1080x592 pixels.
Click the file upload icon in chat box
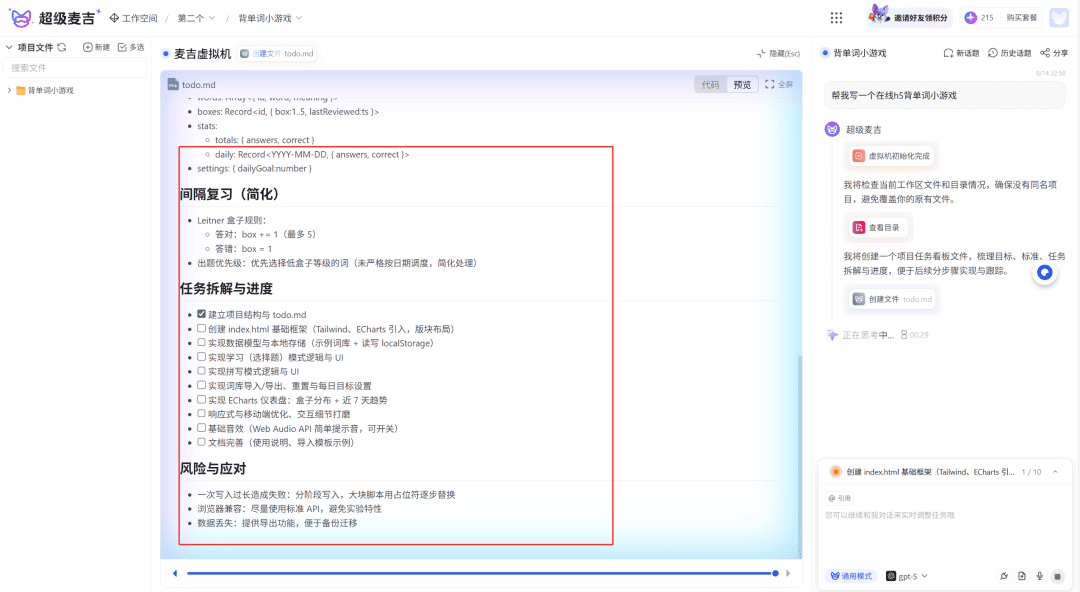[1021, 576]
